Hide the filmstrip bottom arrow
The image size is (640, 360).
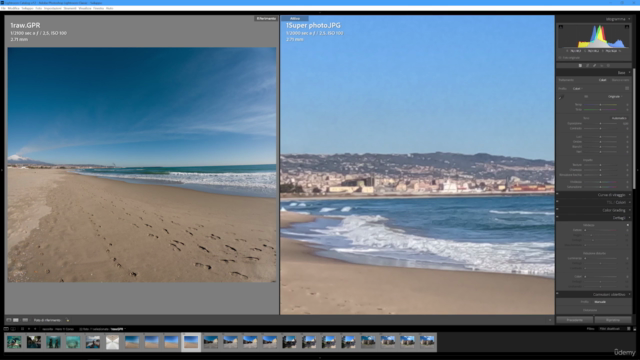[320, 358]
